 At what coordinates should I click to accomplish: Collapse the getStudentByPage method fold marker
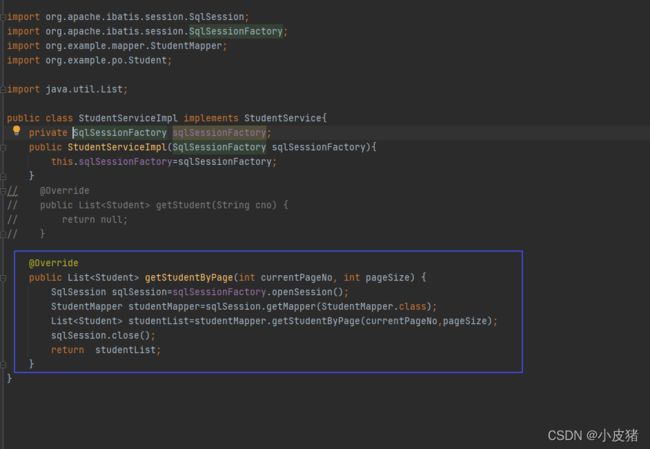coord(3,278)
